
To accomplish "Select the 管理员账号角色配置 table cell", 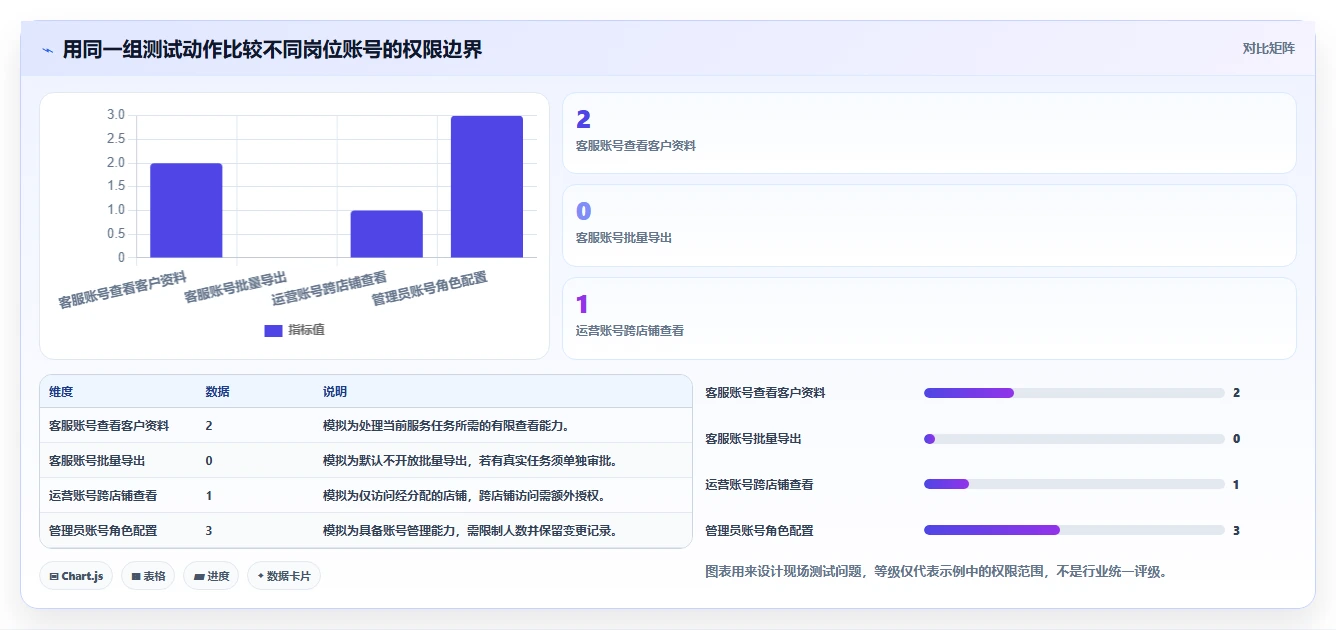I will coord(103,530).
